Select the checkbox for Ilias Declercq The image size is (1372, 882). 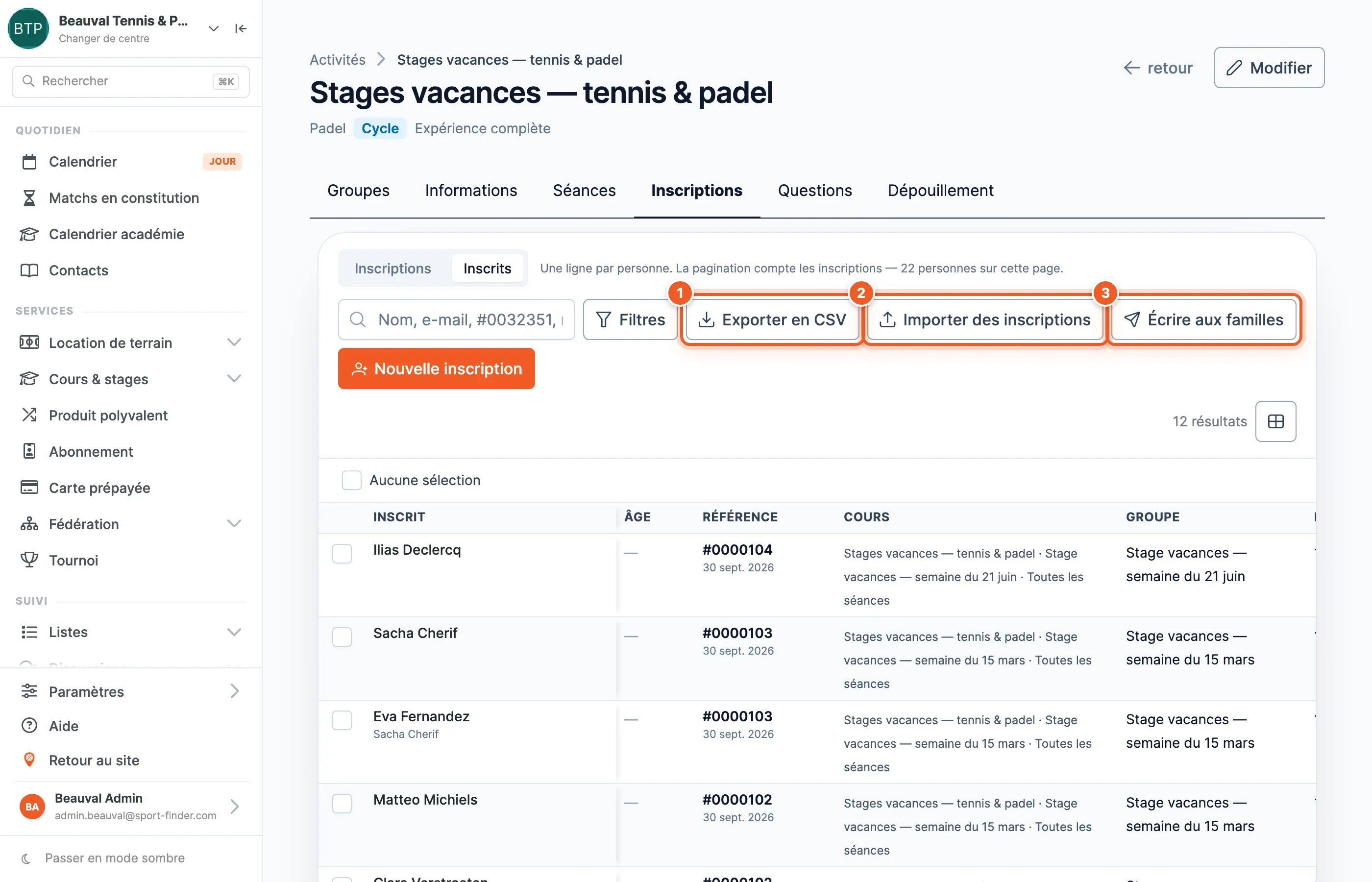[342, 553]
